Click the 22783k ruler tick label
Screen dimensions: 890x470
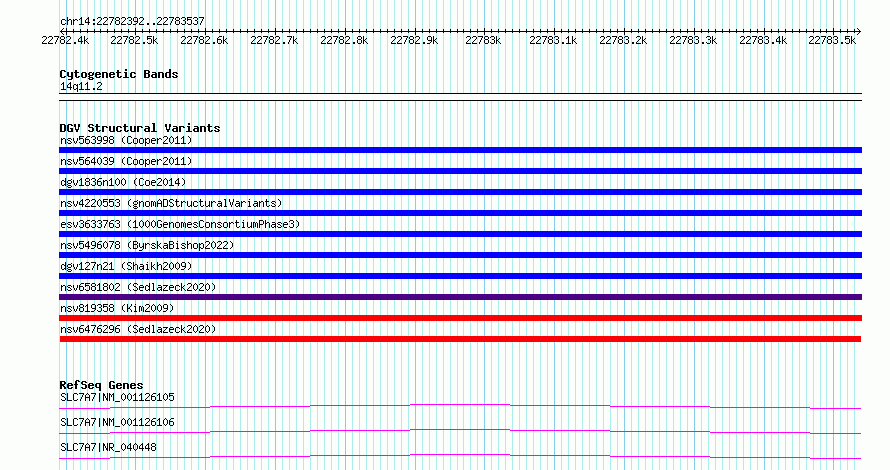(x=483, y=41)
